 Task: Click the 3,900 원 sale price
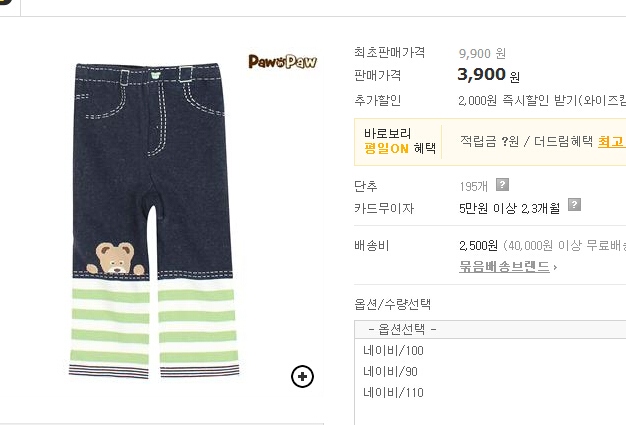[488, 75]
